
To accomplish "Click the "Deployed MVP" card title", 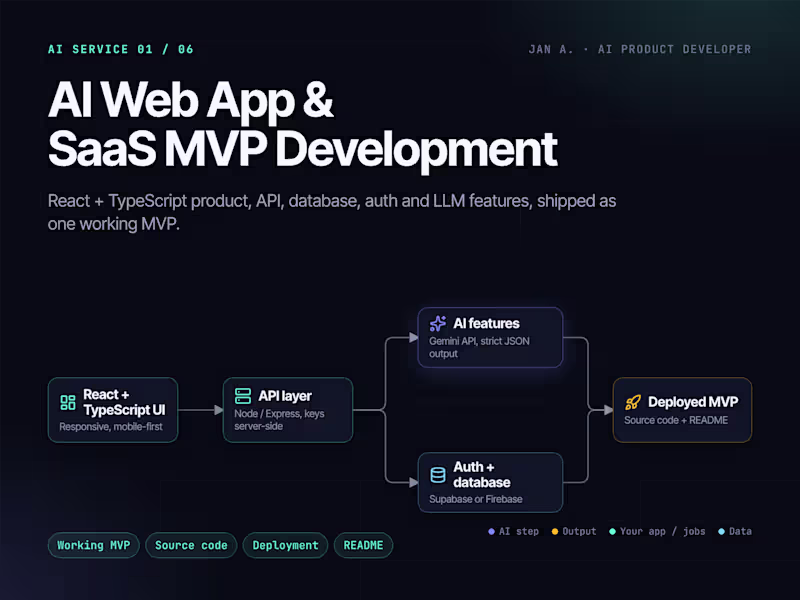I will [x=693, y=402].
